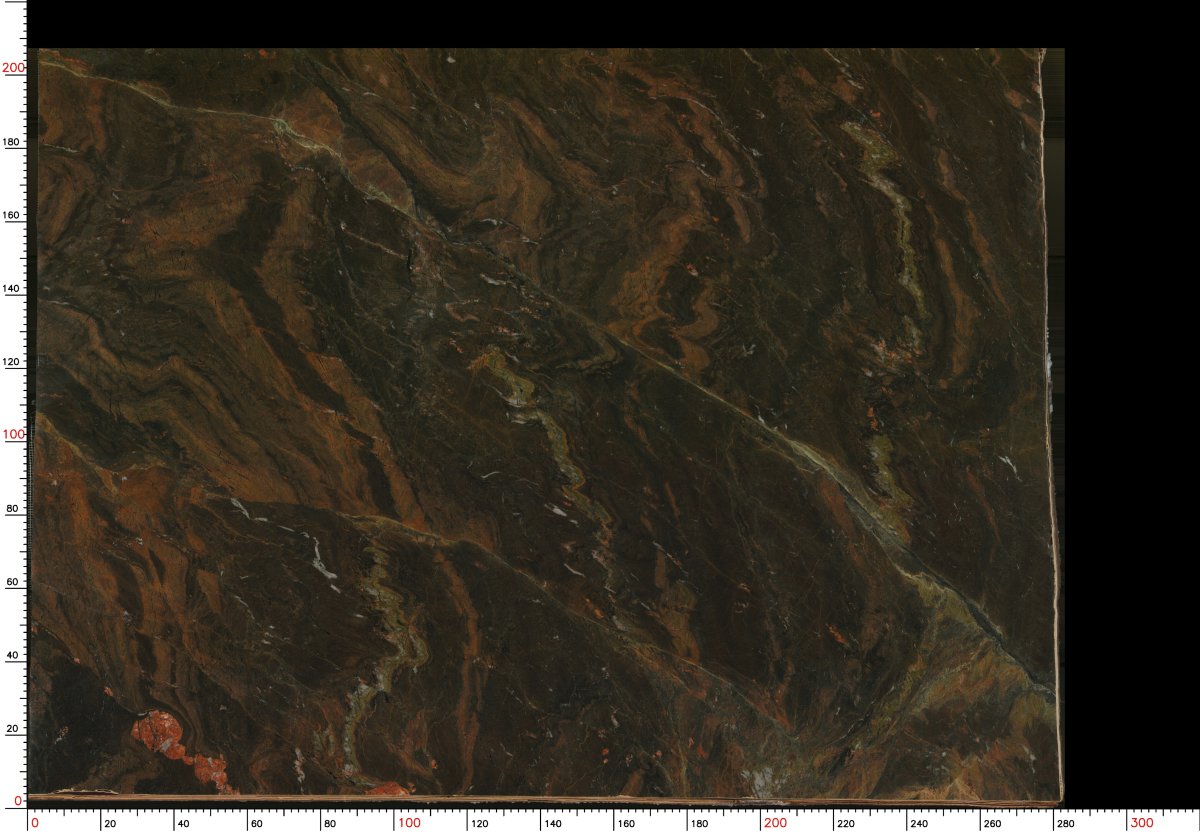Viewport: 1200px width, 836px height.
Task: Click the red 200 label on horizontal ruler
Action: pyautogui.click(x=776, y=823)
